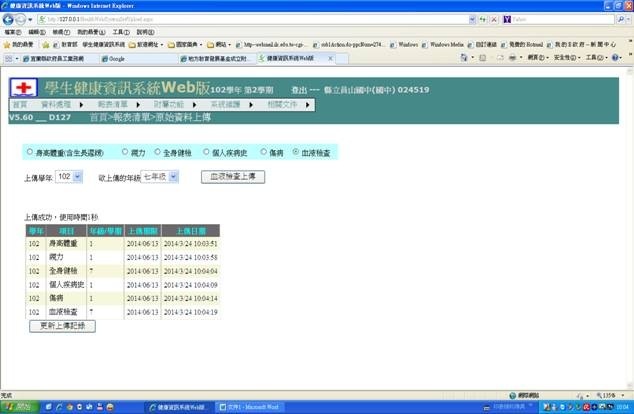Click the IE forward navigation arrow

pos(23,19)
